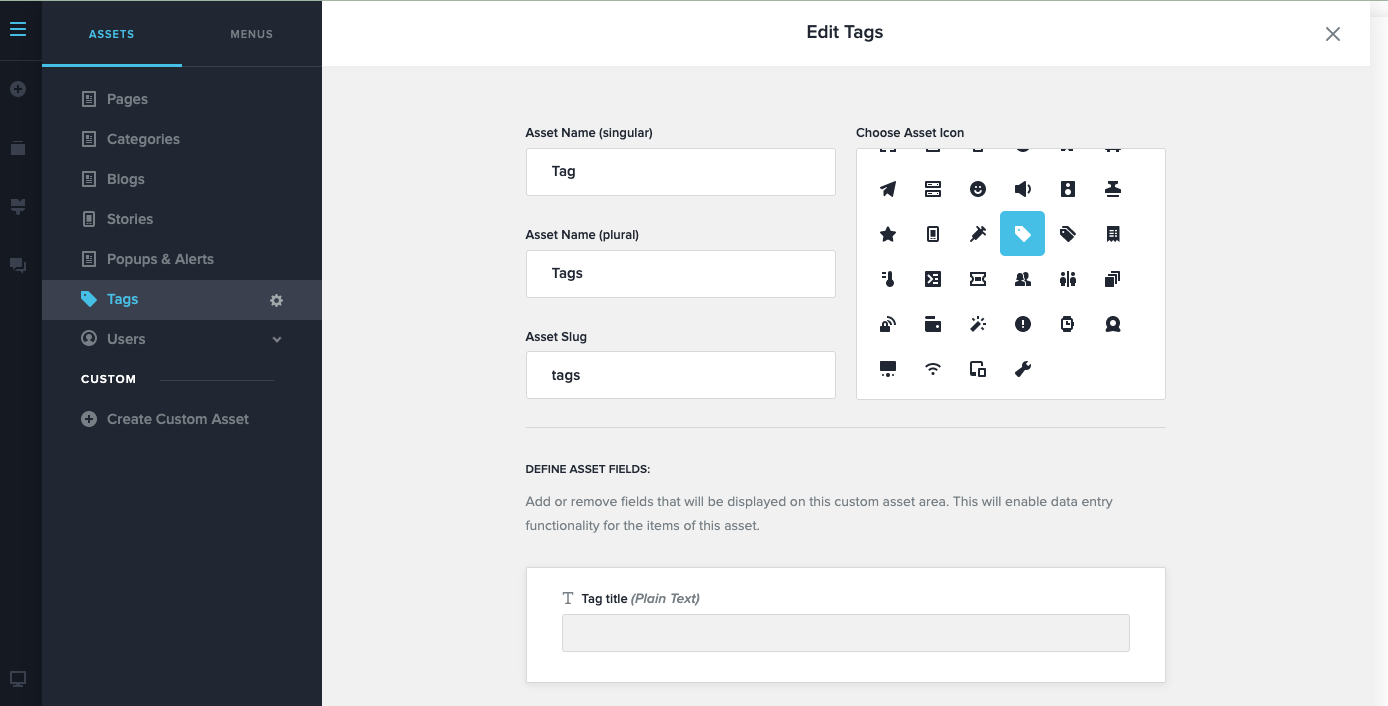Click Create Custom Asset
The image size is (1388, 706).
click(165, 419)
